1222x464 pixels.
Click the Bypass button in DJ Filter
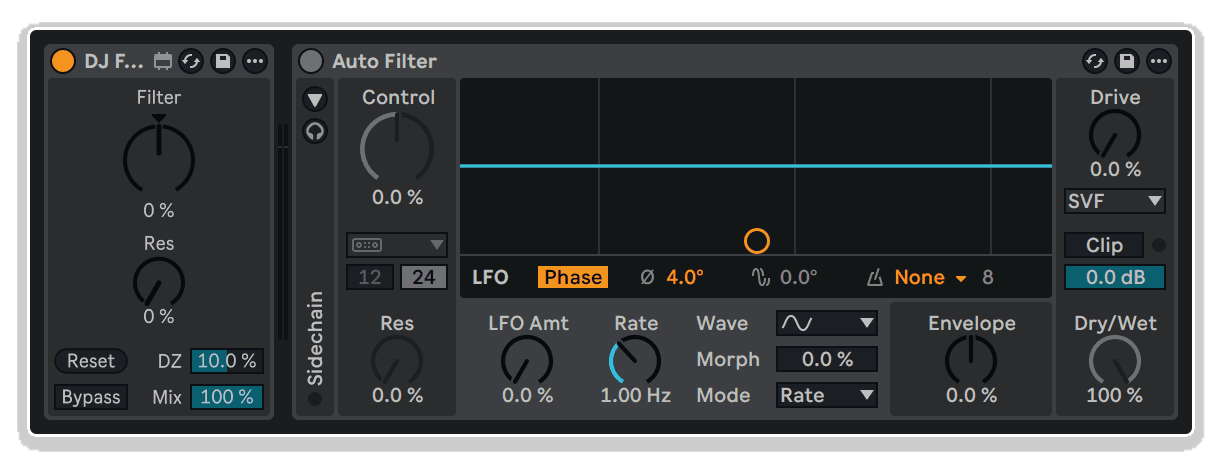pos(91,397)
